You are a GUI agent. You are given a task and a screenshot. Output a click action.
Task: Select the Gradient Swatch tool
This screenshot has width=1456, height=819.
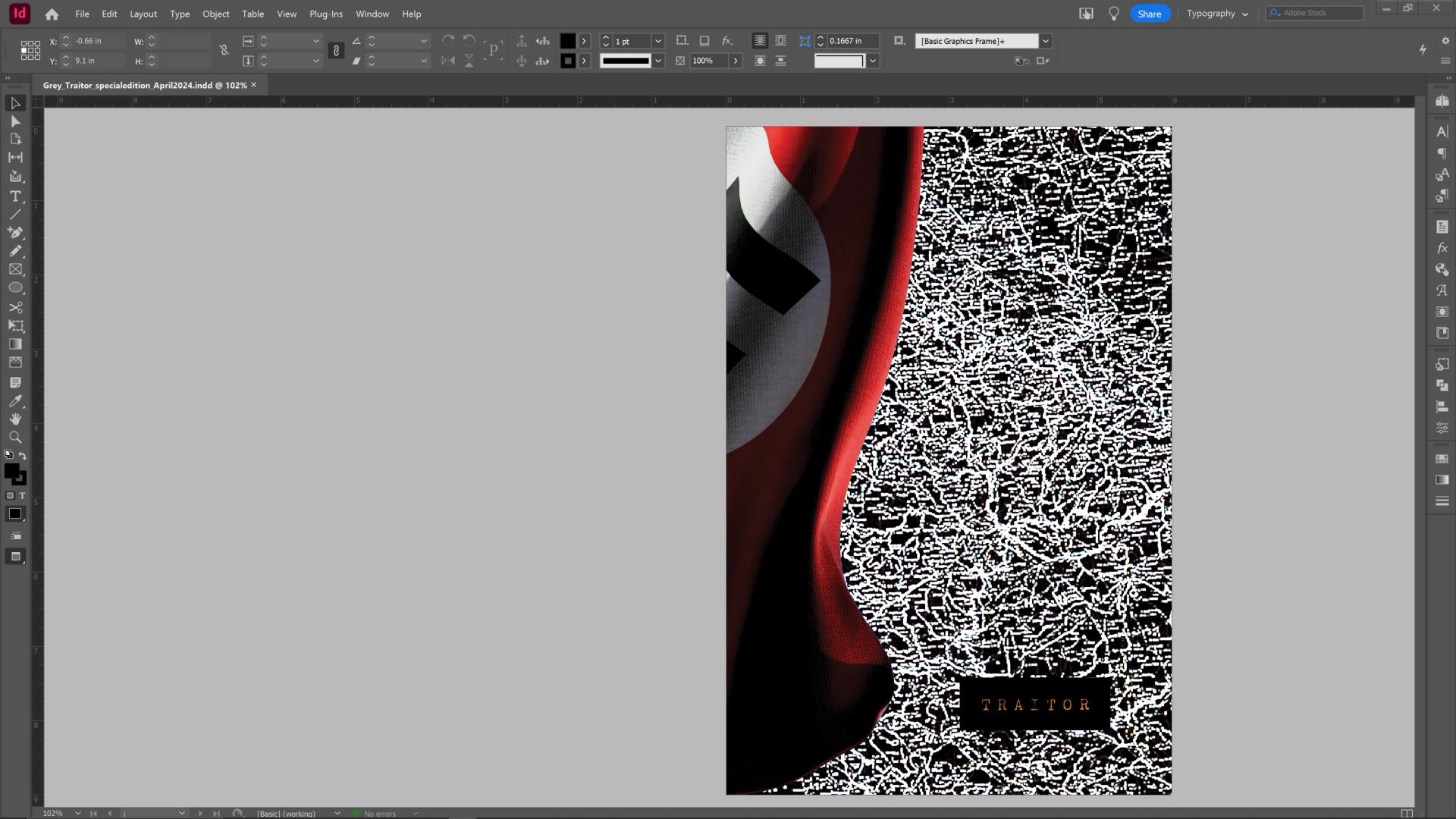(x=15, y=344)
